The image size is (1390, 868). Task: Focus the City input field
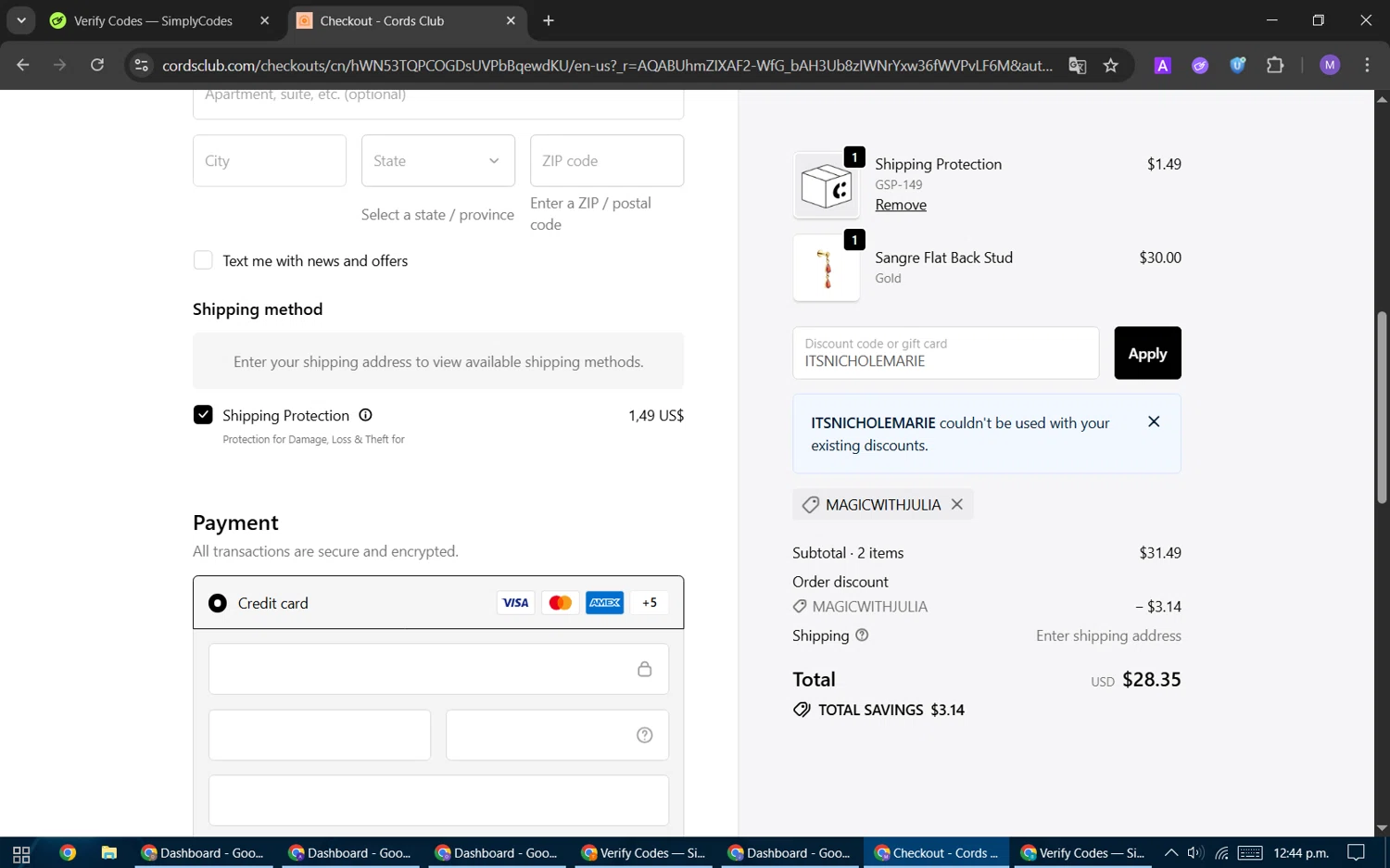tap(270, 160)
